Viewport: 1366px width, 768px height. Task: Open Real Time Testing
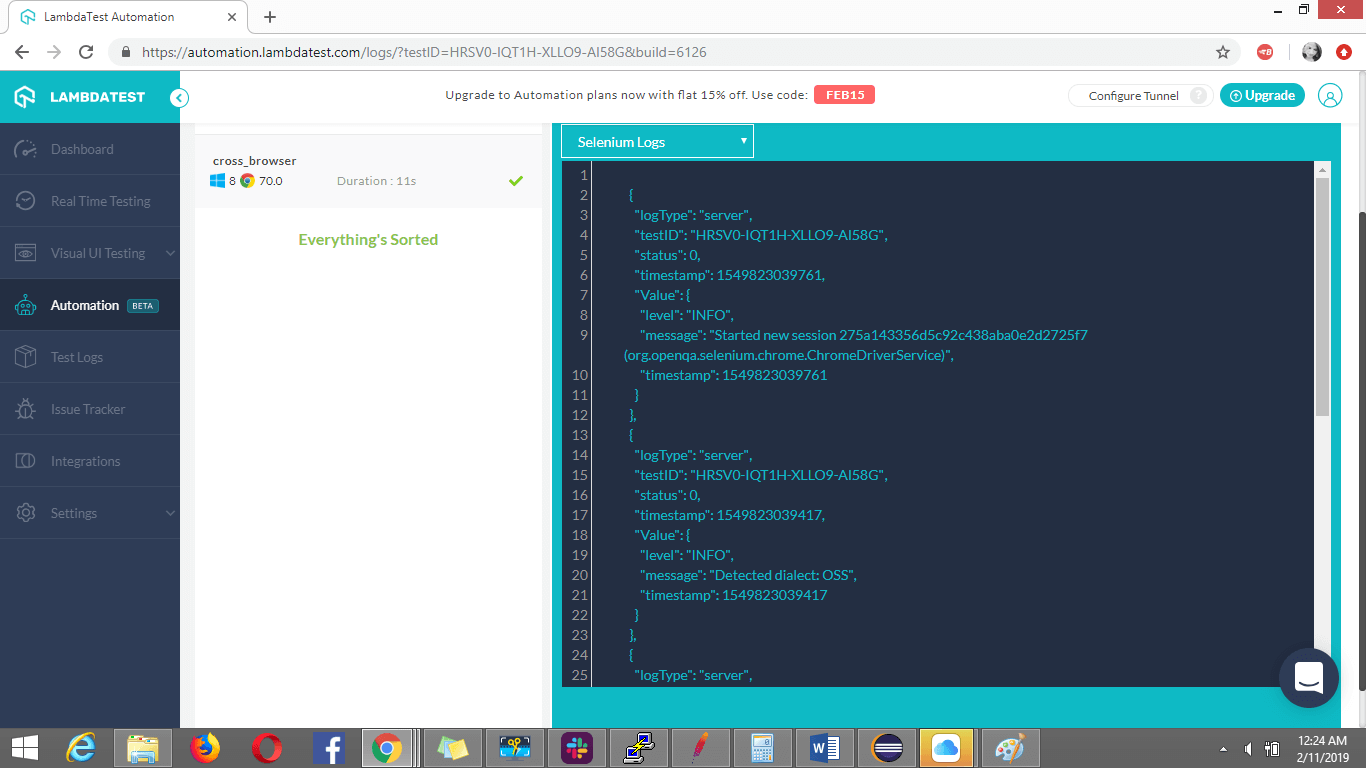(101, 201)
